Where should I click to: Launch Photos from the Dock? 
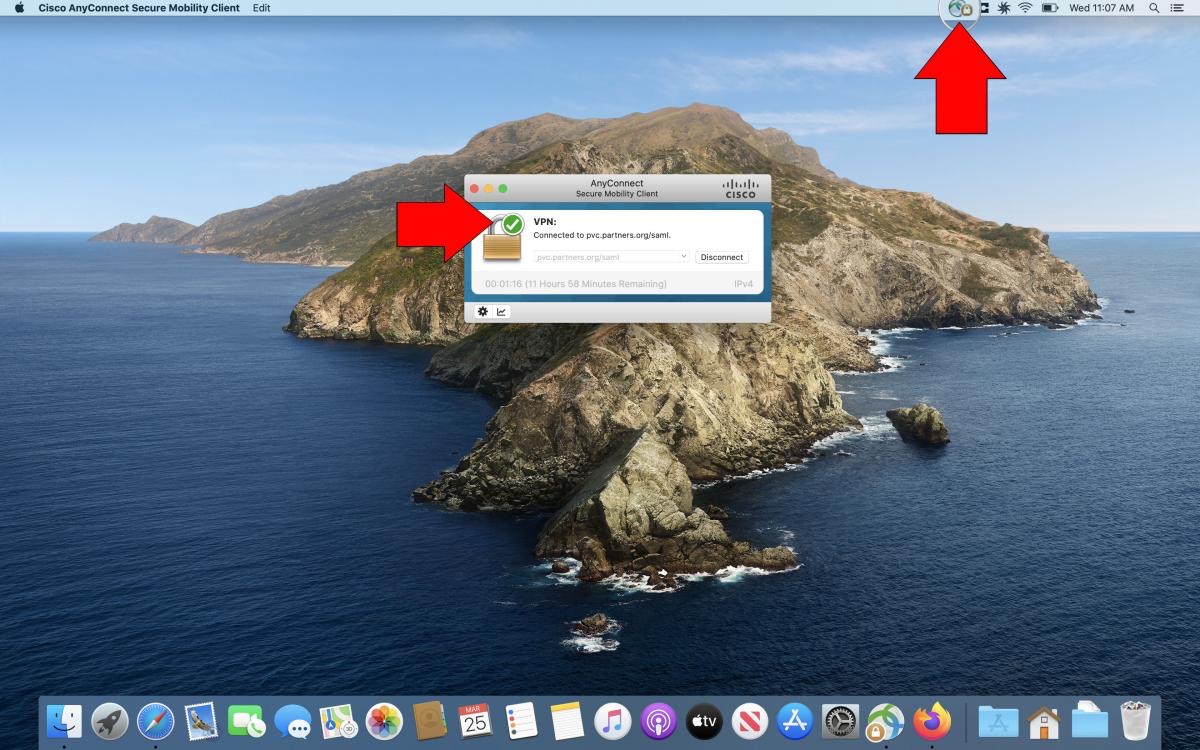click(384, 720)
